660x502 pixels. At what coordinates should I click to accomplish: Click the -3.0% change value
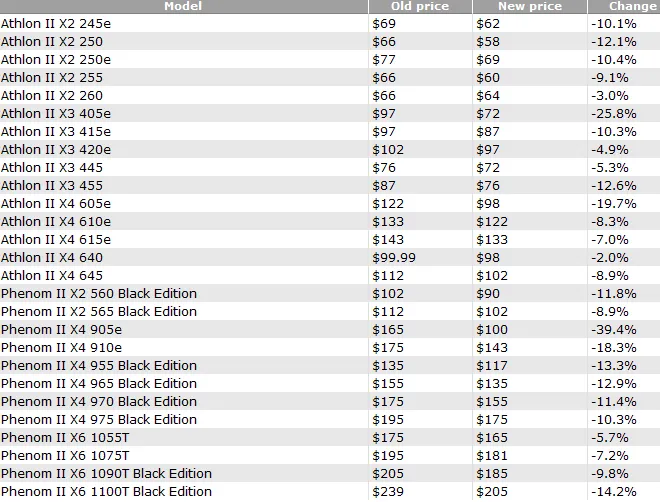(613, 95)
